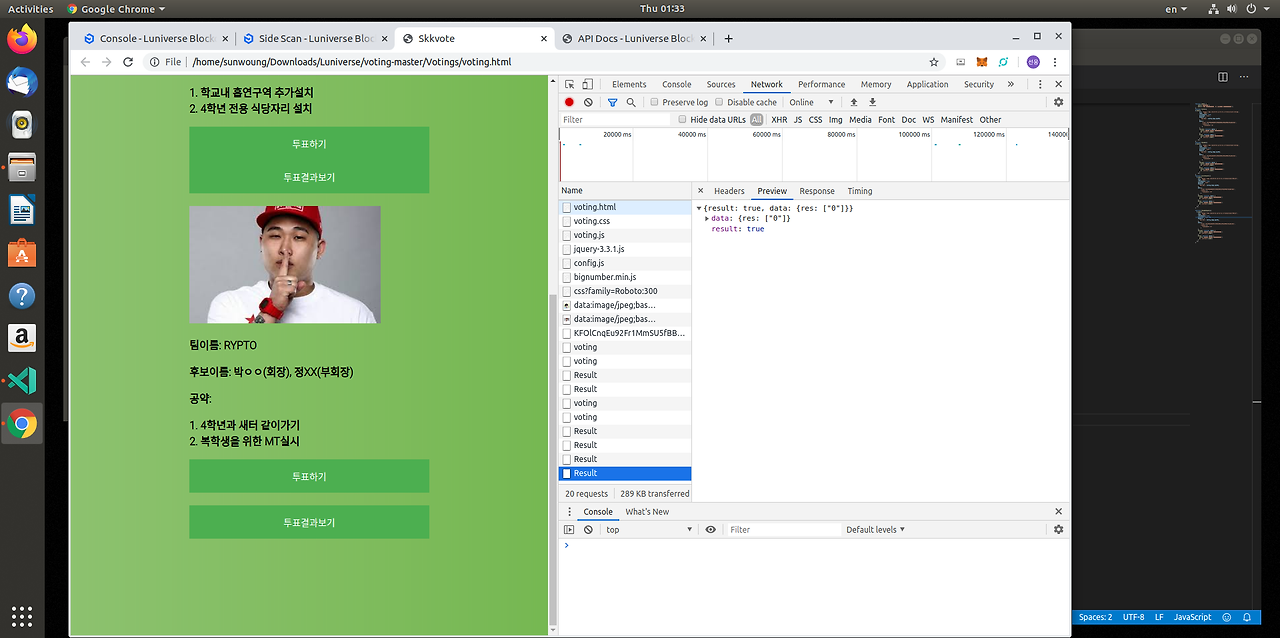Open DevTools three-dot customize menu
The image size is (1280, 638).
coord(1040,85)
